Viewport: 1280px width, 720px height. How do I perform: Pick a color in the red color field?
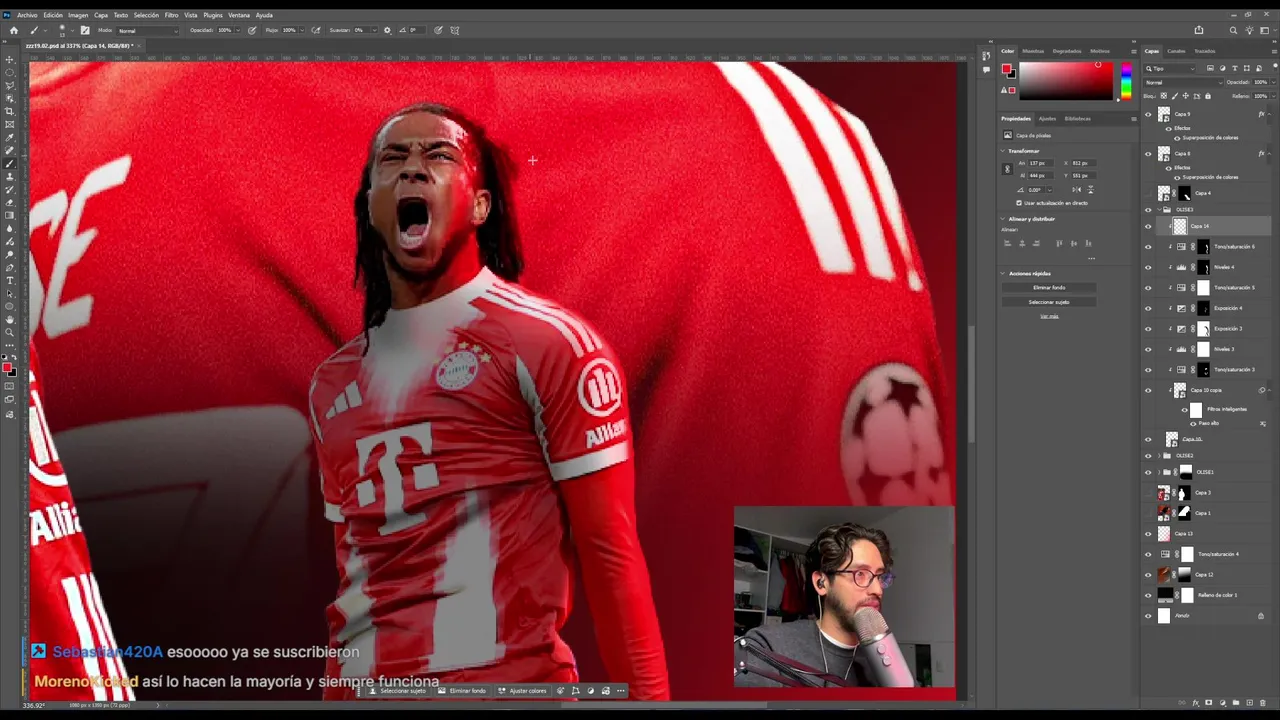(x=1066, y=81)
